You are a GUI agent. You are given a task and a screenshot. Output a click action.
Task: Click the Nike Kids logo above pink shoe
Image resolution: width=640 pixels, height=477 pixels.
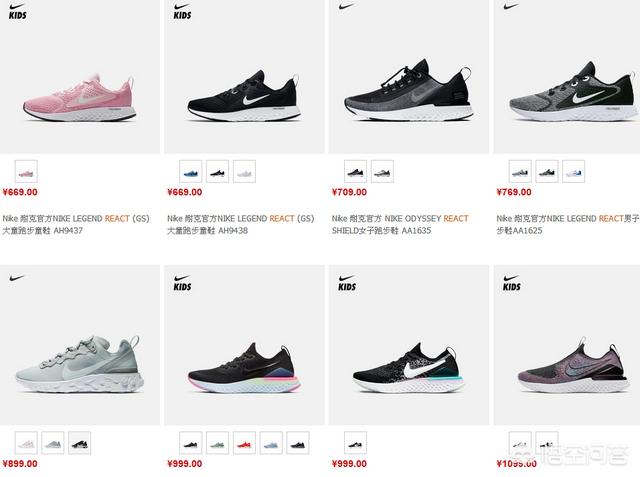18,11
